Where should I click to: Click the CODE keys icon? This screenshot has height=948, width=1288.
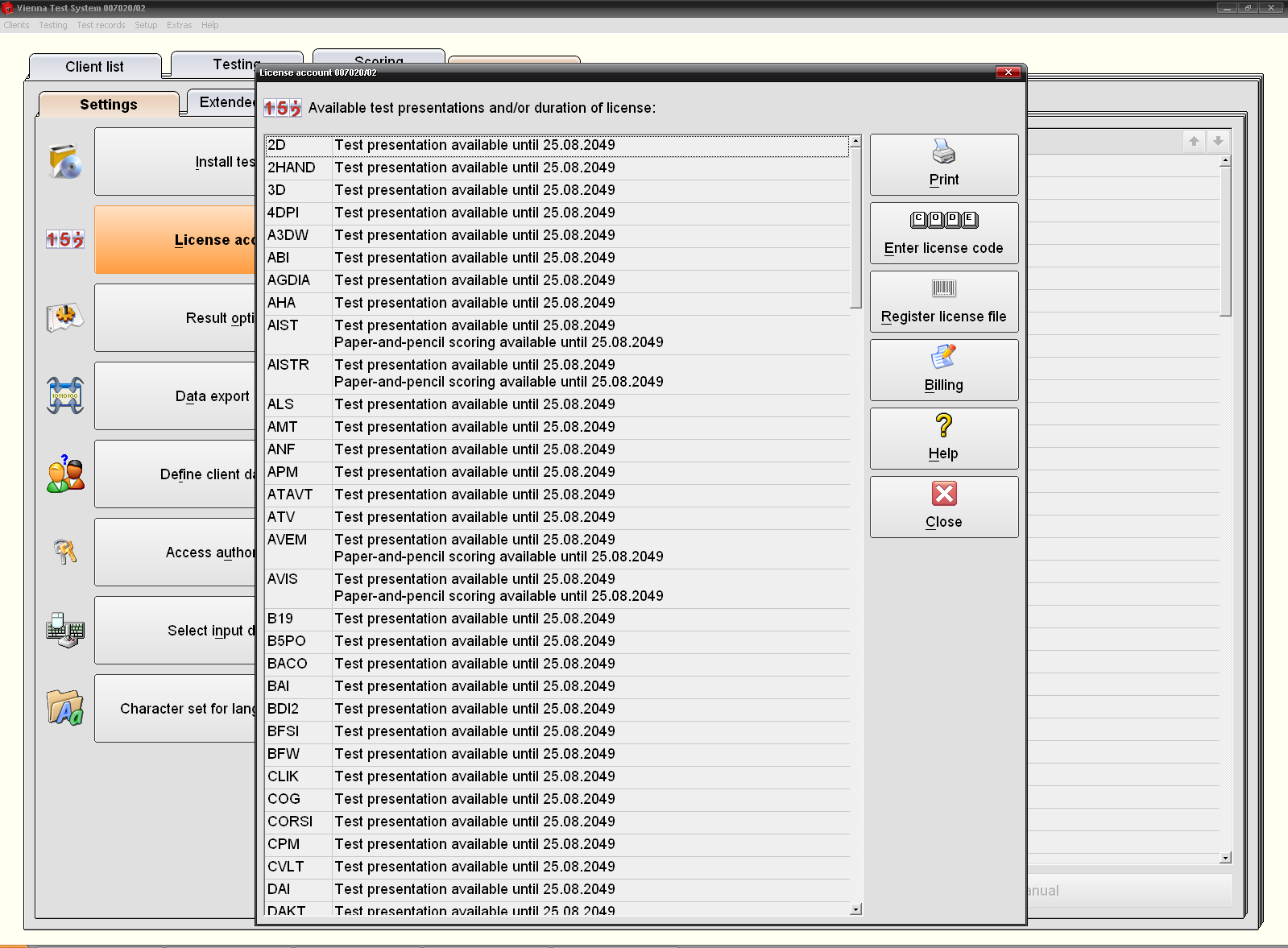(x=944, y=220)
